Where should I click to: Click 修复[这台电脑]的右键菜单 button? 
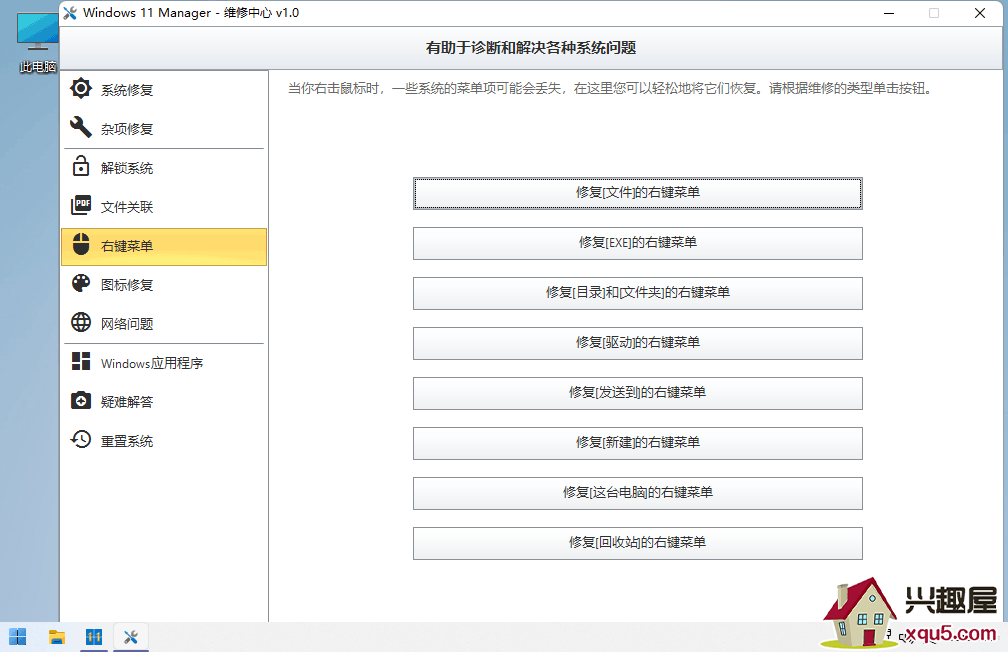[x=638, y=493]
